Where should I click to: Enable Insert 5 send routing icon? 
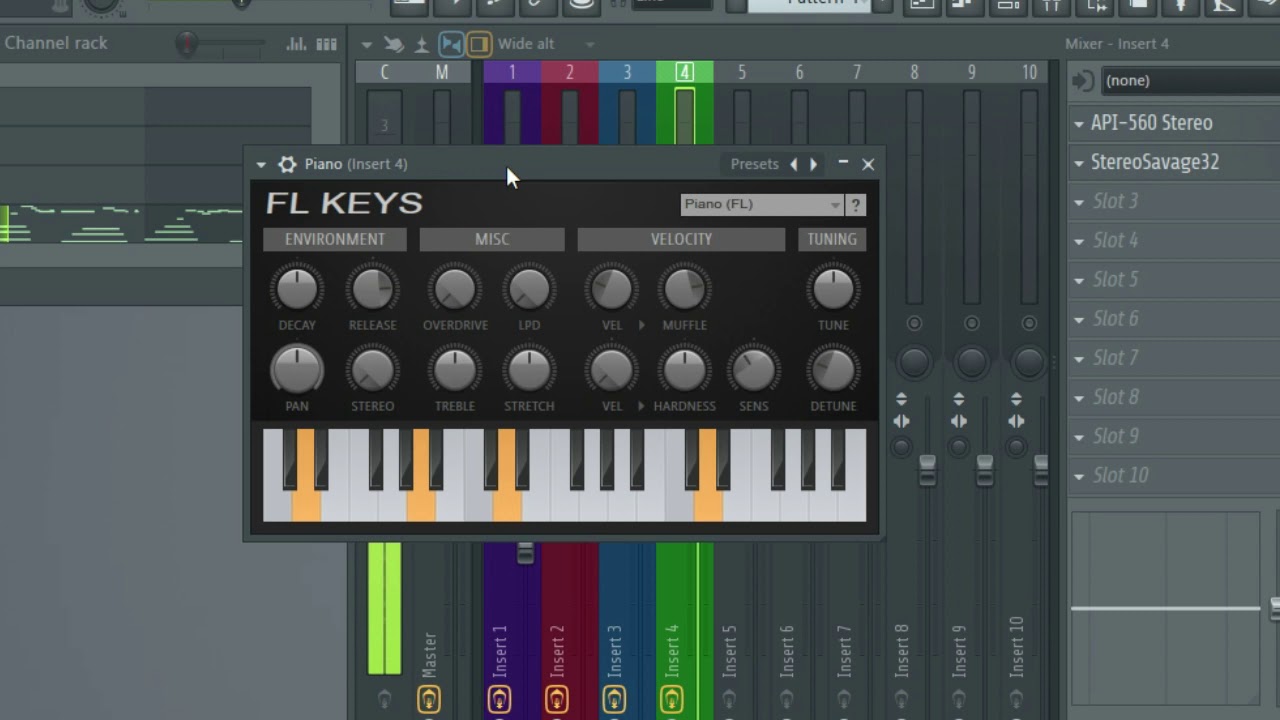[x=729, y=699]
